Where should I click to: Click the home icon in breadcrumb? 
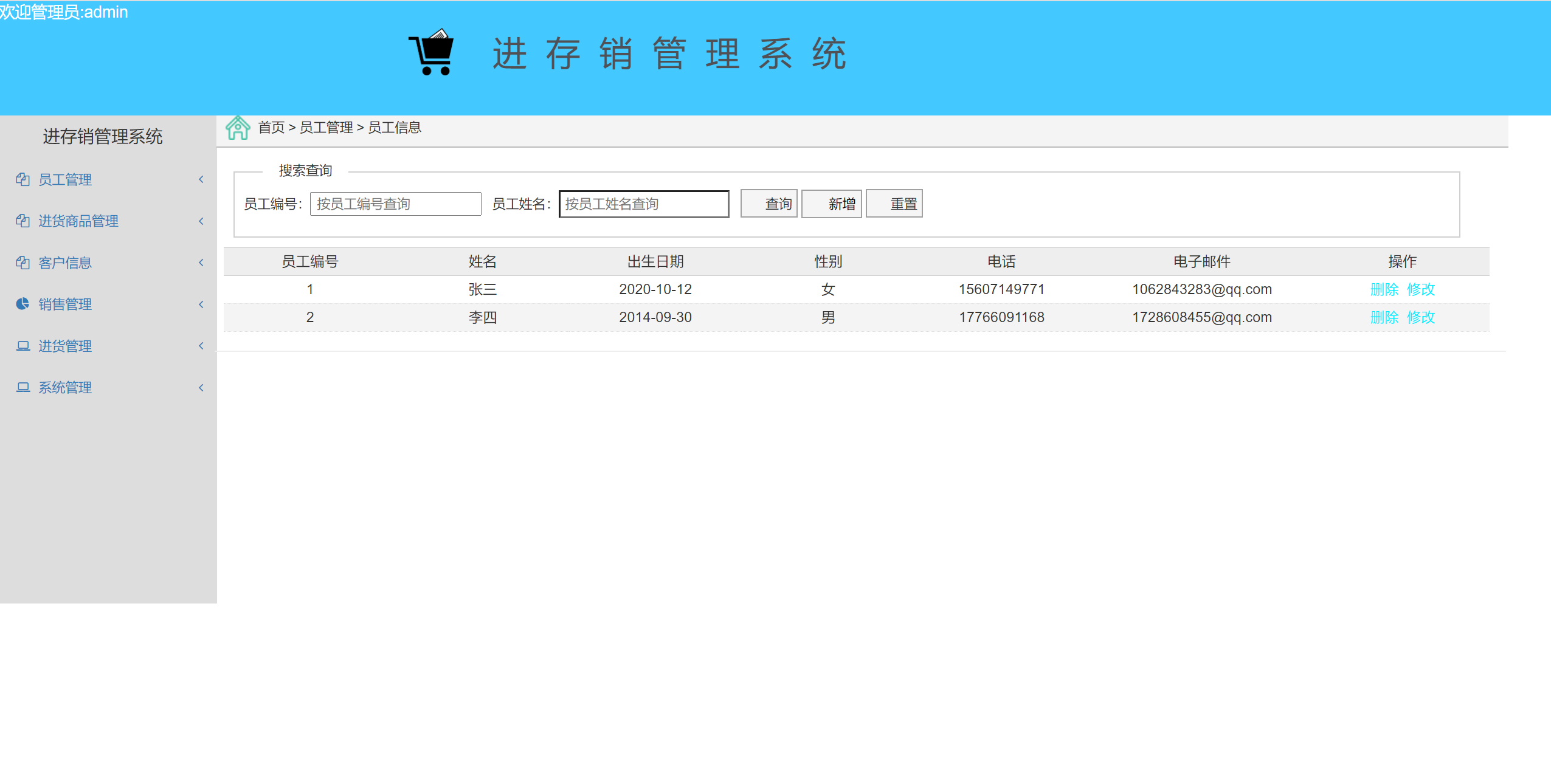238,128
